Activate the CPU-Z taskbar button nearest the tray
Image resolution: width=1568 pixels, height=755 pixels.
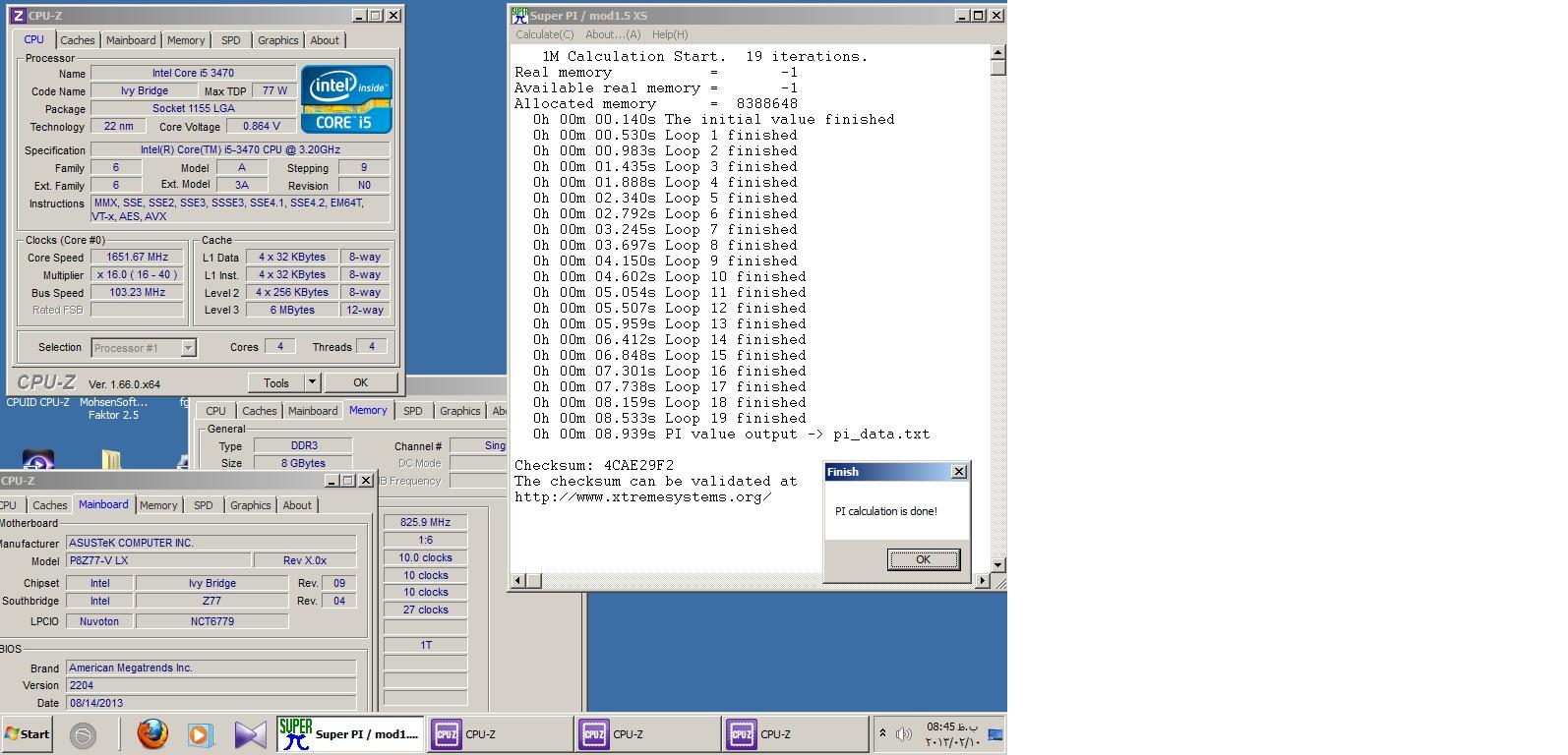[x=795, y=734]
